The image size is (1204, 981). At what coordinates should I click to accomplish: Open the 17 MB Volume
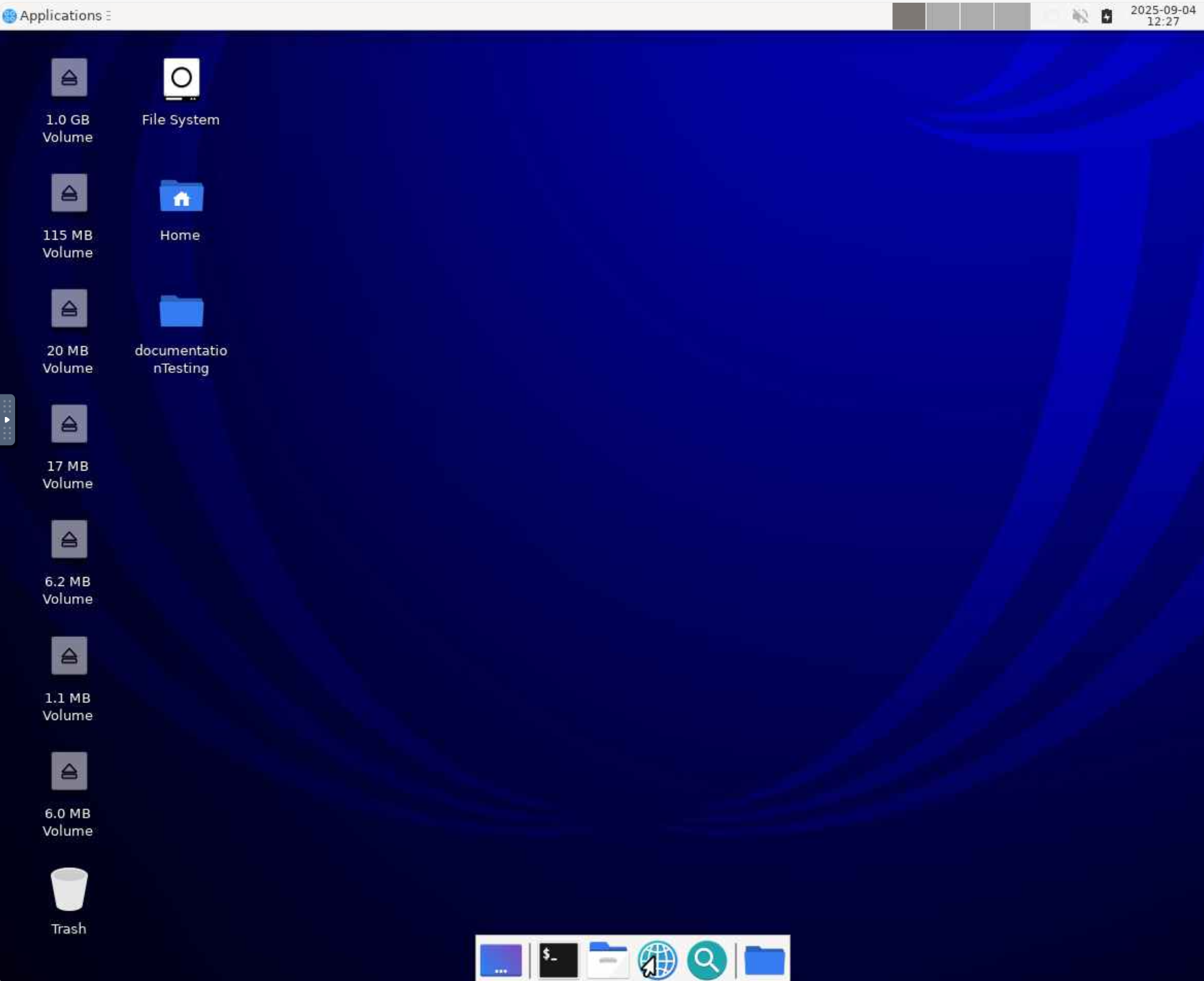tap(69, 423)
